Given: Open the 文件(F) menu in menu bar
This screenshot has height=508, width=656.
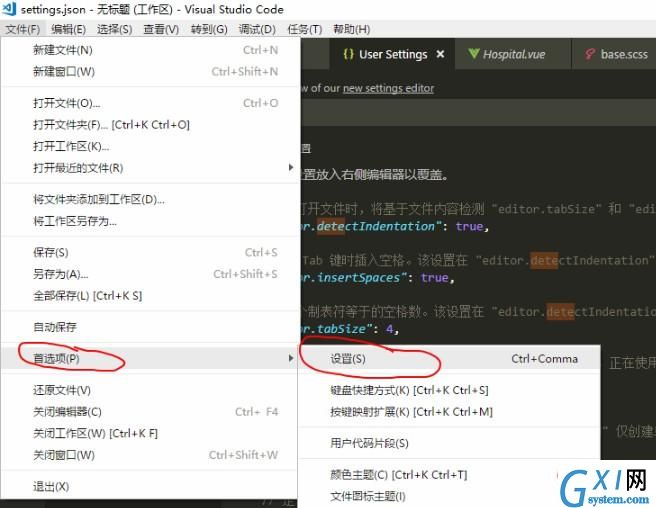Looking at the screenshot, I should point(23,29).
